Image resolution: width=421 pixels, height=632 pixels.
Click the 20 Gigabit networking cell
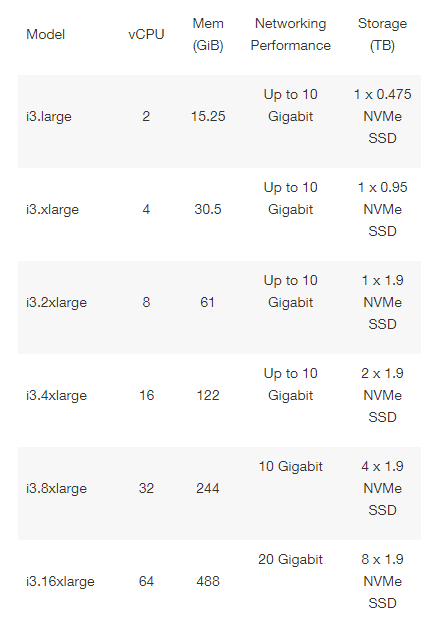[x=290, y=559]
